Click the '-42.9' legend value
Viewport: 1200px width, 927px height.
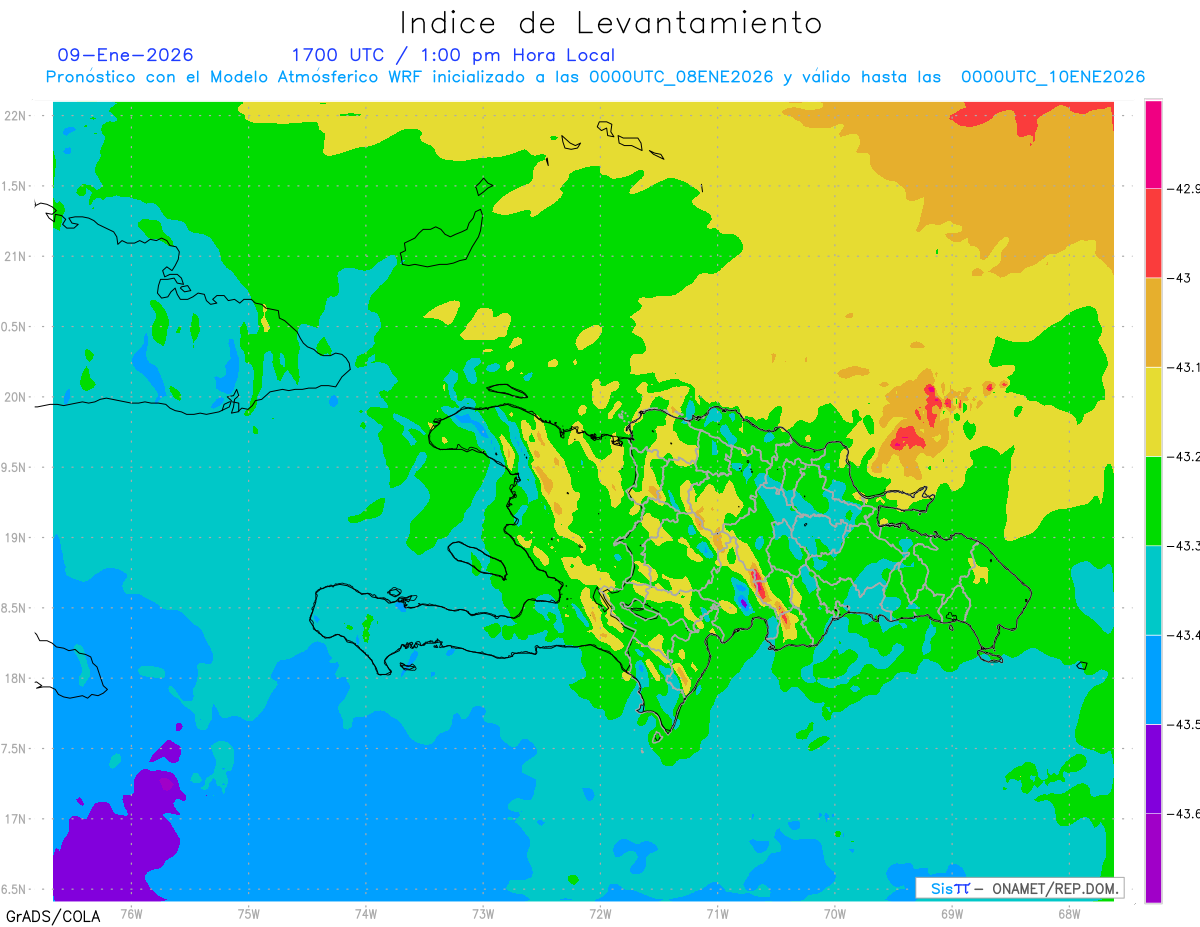1185,188
